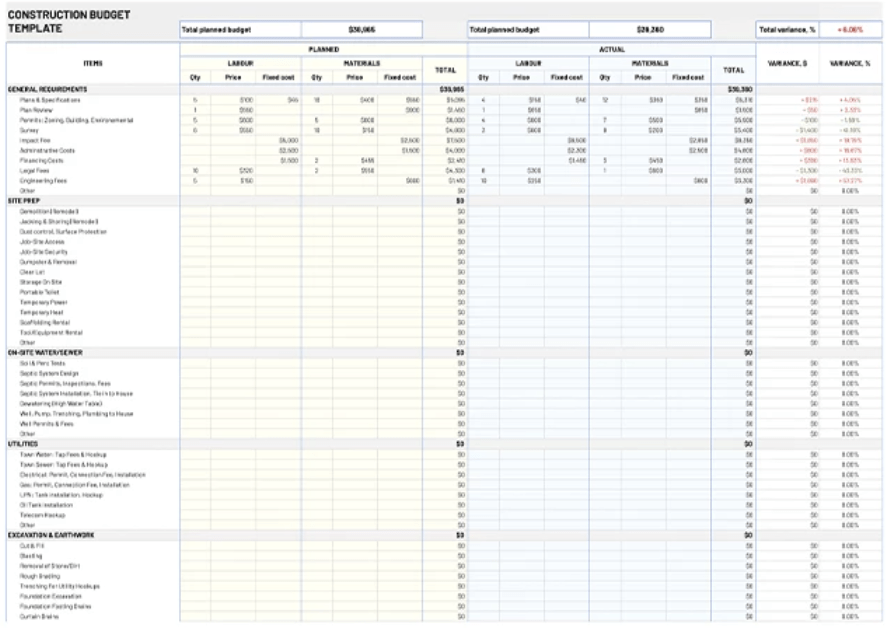Click the 'Portable Toilet' item
Image resolution: width=886 pixels, height=628 pixels.
39,292
